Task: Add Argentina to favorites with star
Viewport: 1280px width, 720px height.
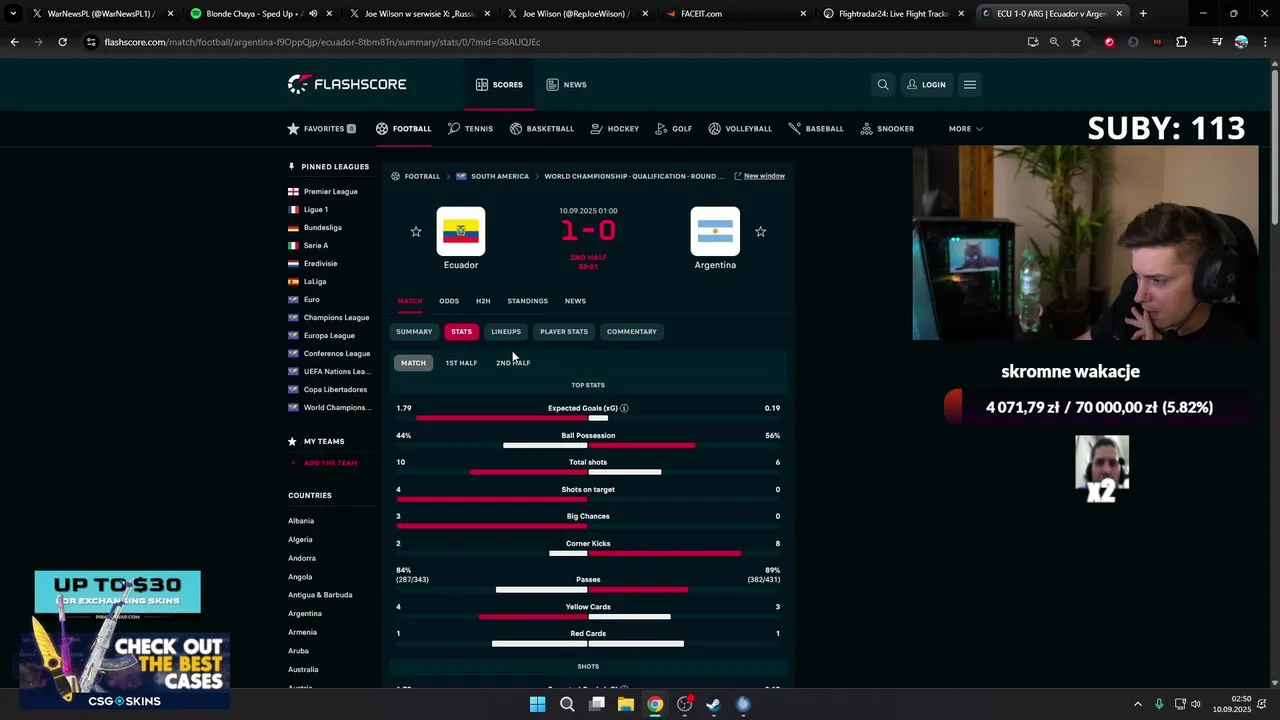Action: pos(760,231)
